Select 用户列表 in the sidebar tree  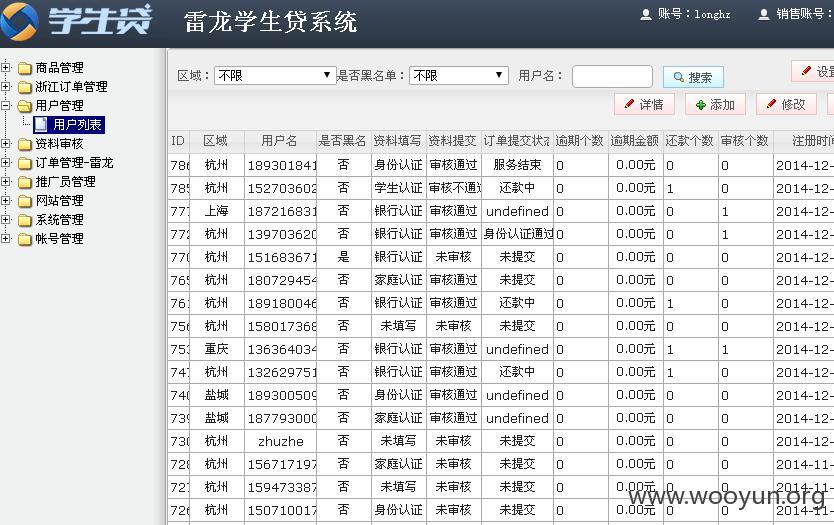77,125
